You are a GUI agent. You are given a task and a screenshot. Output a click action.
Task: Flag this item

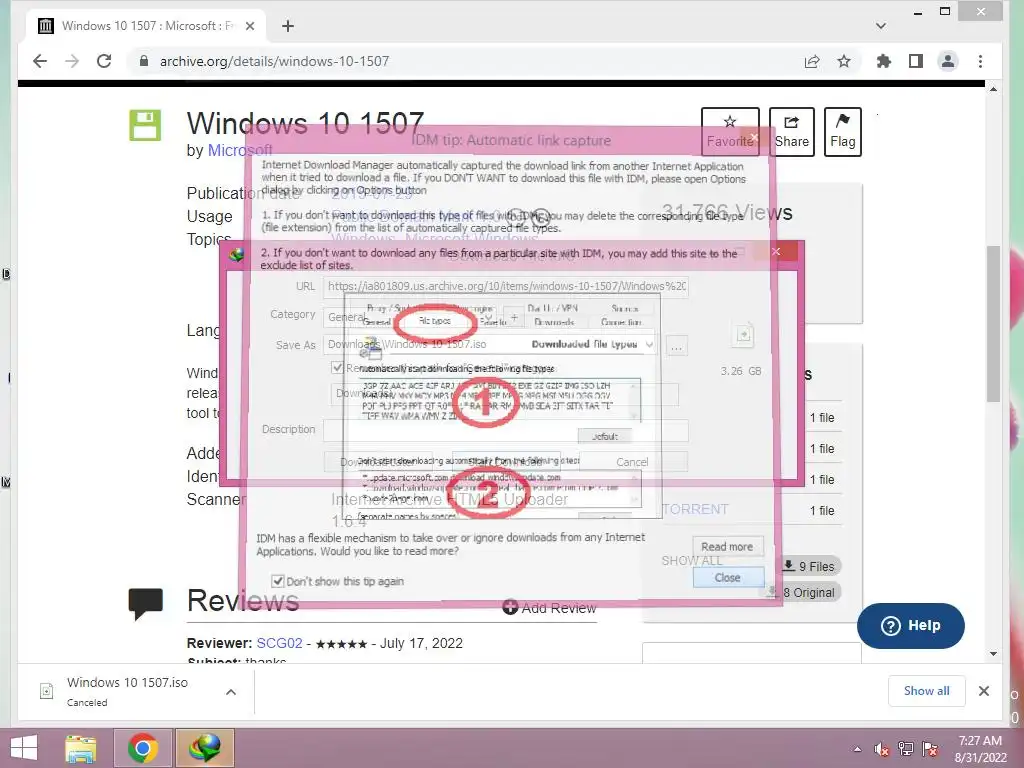tap(842, 131)
